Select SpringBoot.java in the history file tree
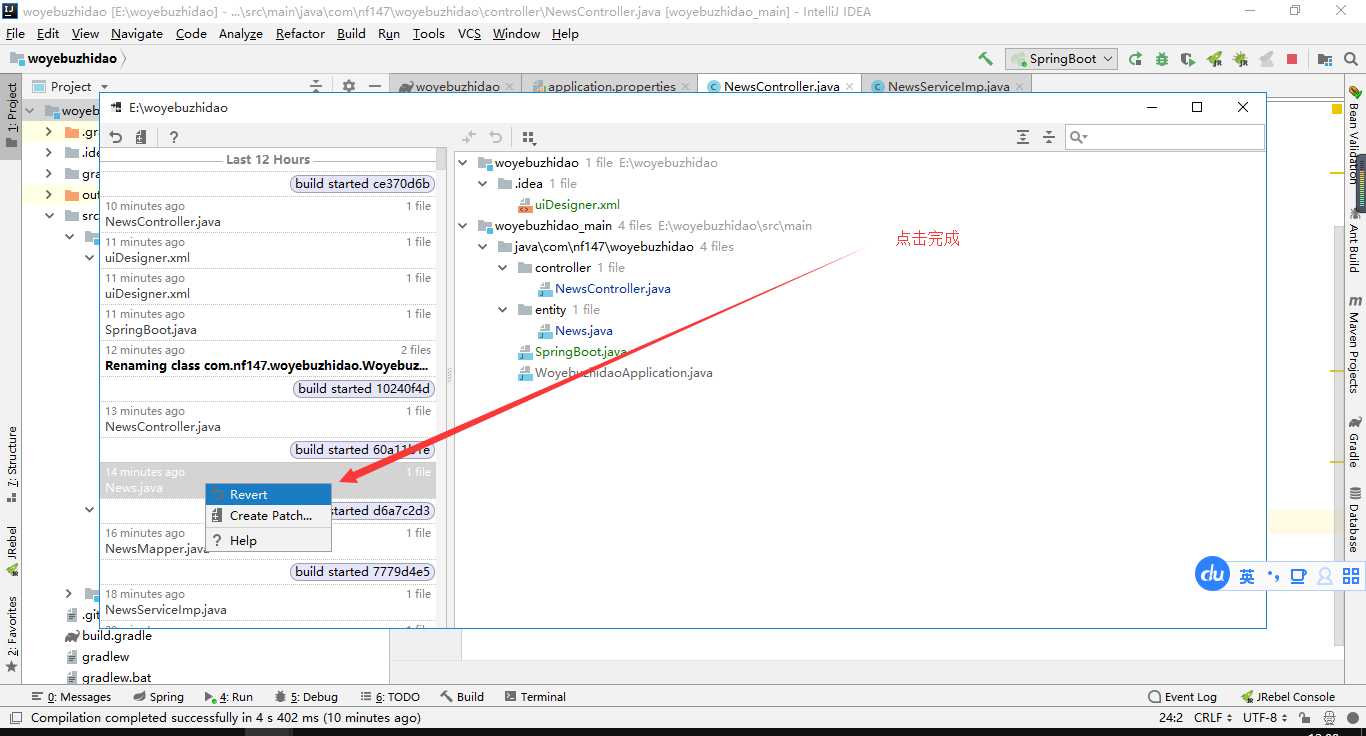The width and height of the screenshot is (1366, 736). click(x=580, y=352)
